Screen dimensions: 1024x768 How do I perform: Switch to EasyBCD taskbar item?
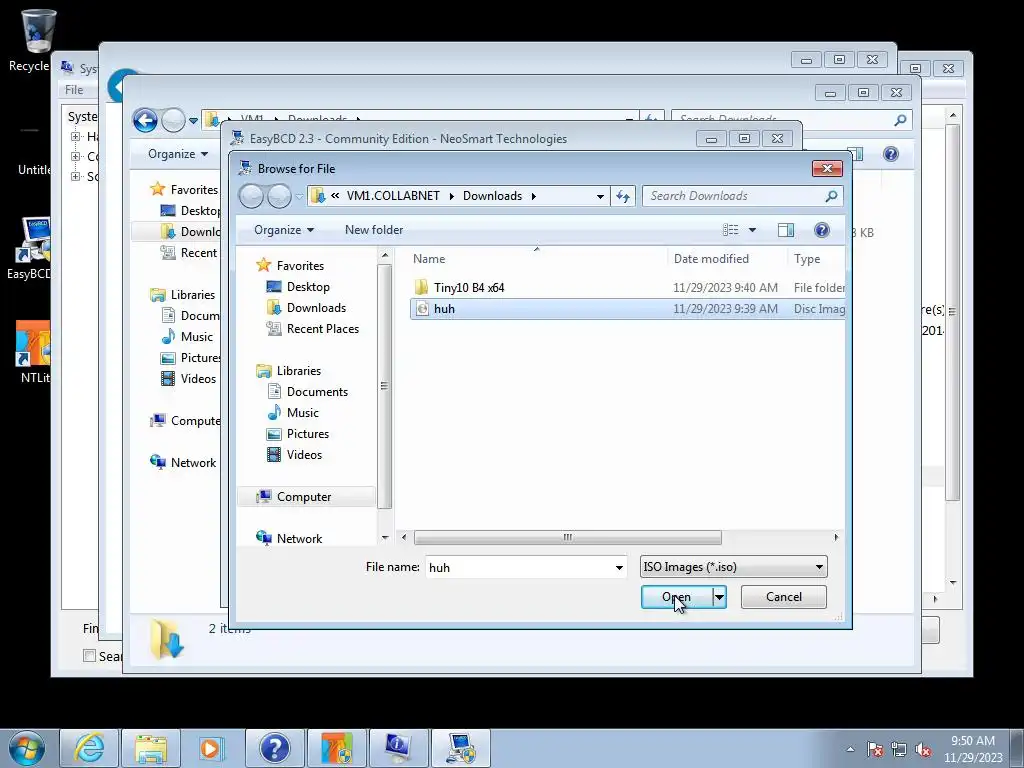[460, 748]
